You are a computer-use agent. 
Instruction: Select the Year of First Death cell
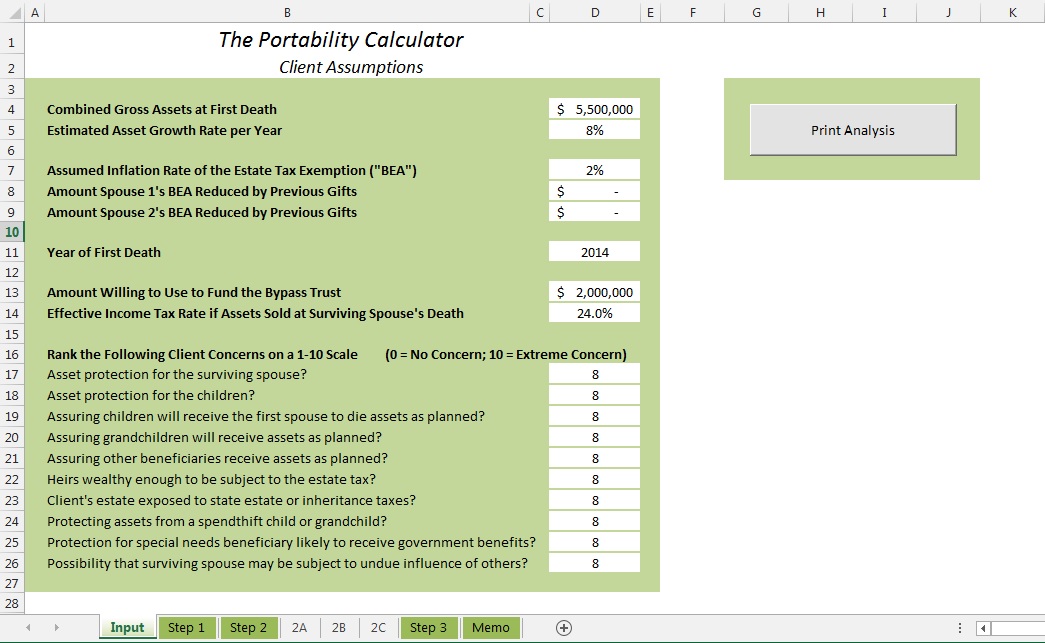[x=594, y=252]
